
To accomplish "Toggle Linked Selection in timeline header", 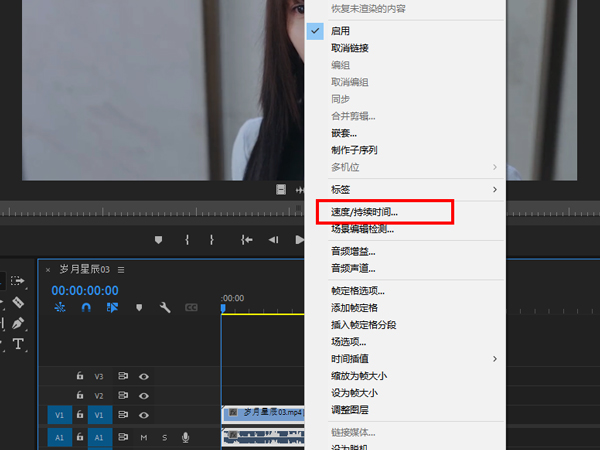I will point(112,308).
